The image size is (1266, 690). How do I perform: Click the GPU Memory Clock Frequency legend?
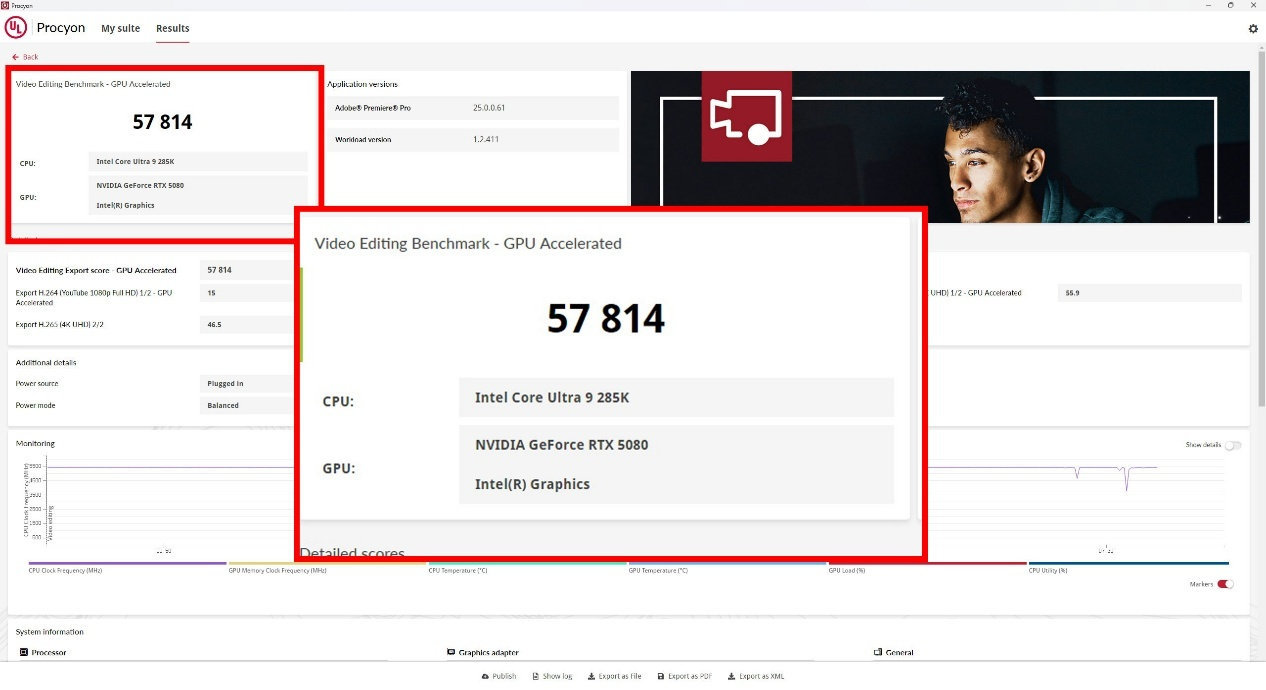[x=277, y=570]
